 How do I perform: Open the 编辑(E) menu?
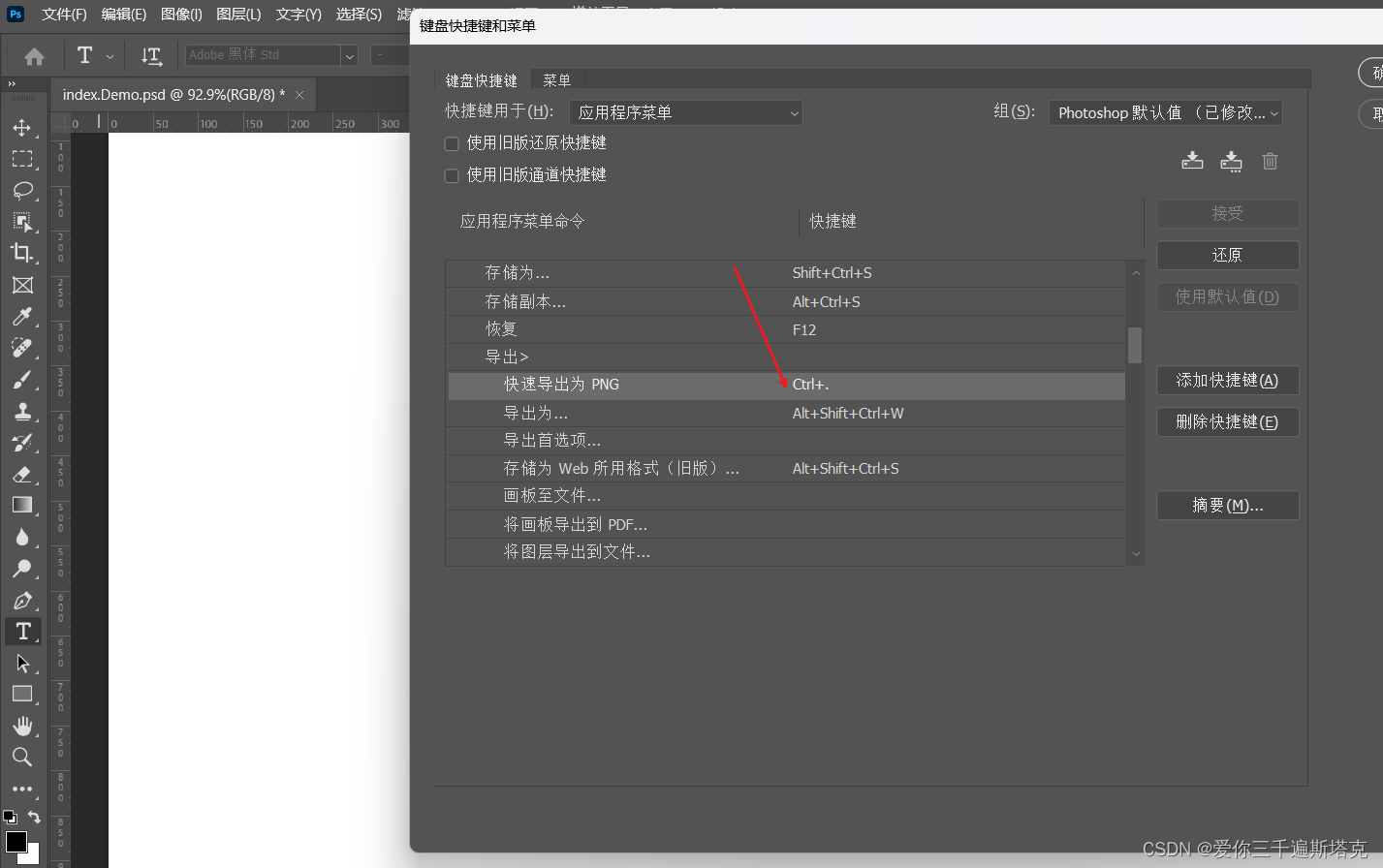(124, 14)
